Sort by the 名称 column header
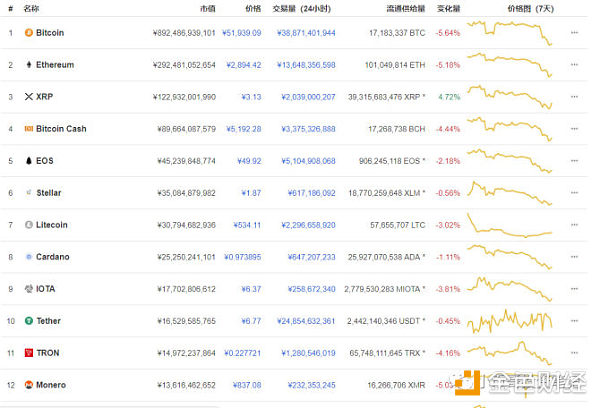 click(x=31, y=8)
